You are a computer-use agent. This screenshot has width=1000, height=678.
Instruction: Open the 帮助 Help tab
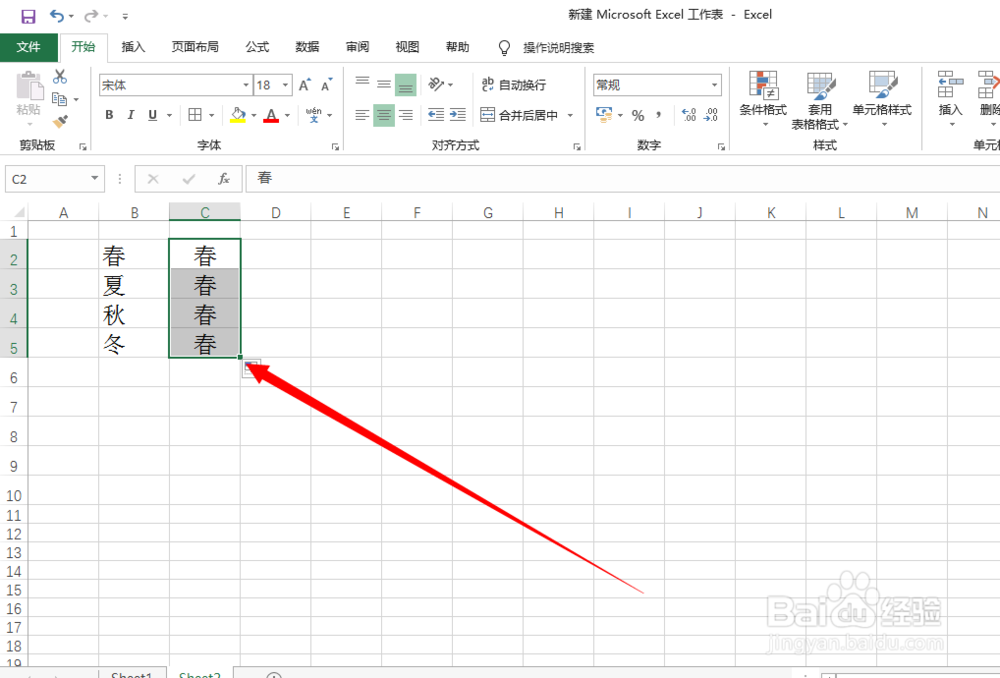[457, 47]
